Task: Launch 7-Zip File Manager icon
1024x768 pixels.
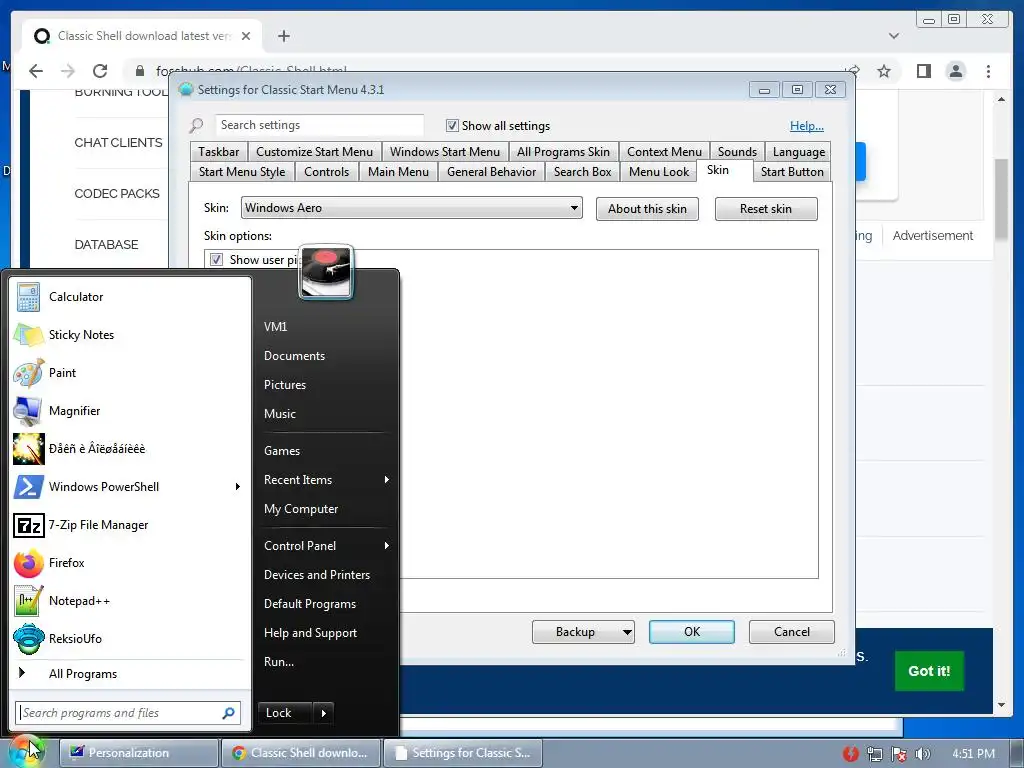Action: click(x=29, y=525)
